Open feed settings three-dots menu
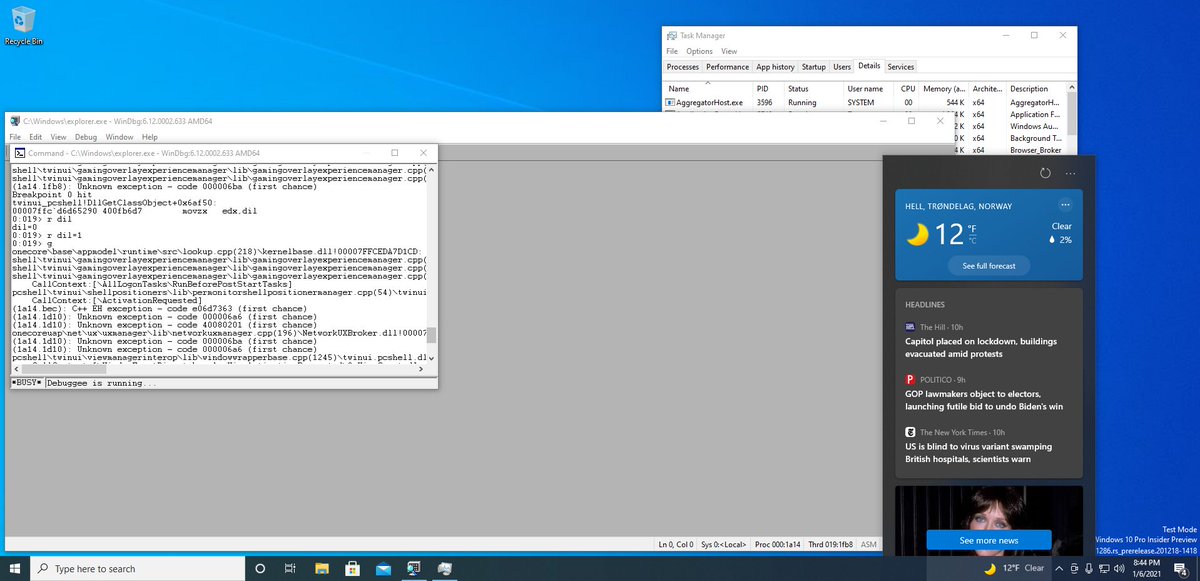1200x581 pixels. pos(1070,173)
